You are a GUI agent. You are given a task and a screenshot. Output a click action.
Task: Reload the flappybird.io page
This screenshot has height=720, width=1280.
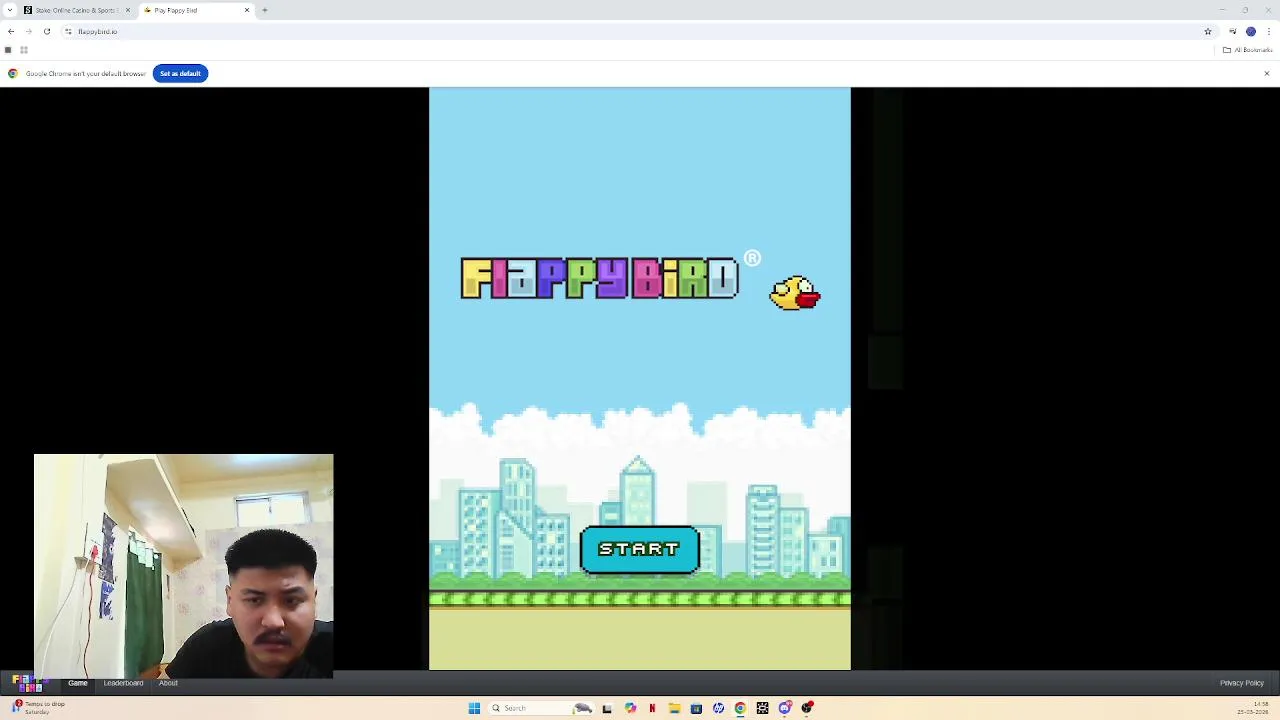[46, 31]
